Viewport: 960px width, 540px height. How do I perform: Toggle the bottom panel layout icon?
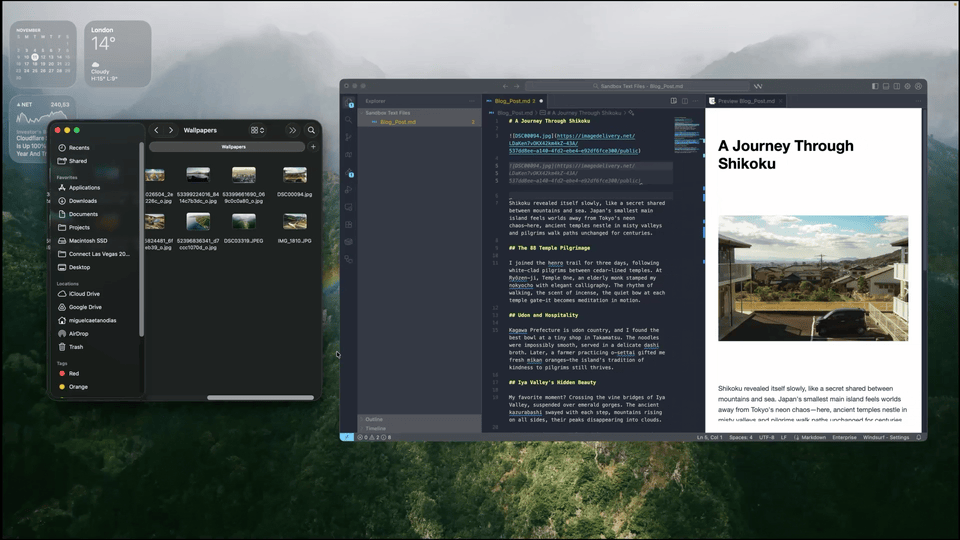[886, 86]
